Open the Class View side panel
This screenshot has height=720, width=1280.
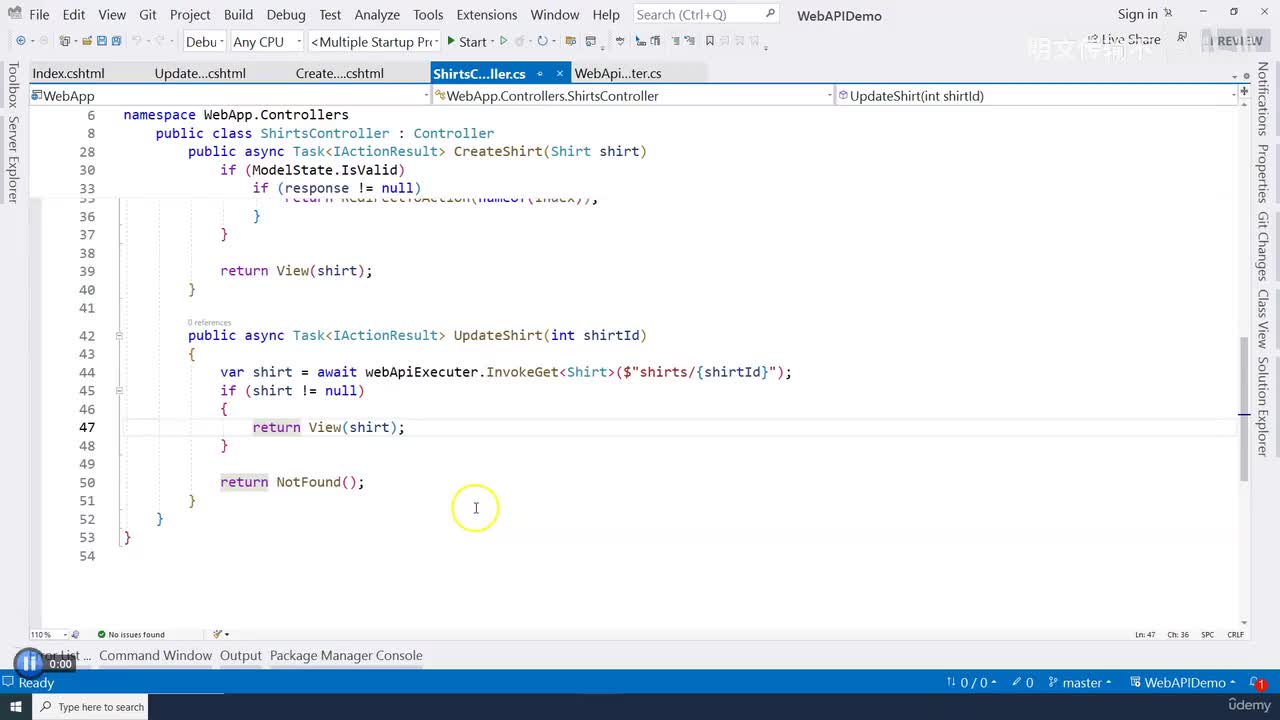1263,319
